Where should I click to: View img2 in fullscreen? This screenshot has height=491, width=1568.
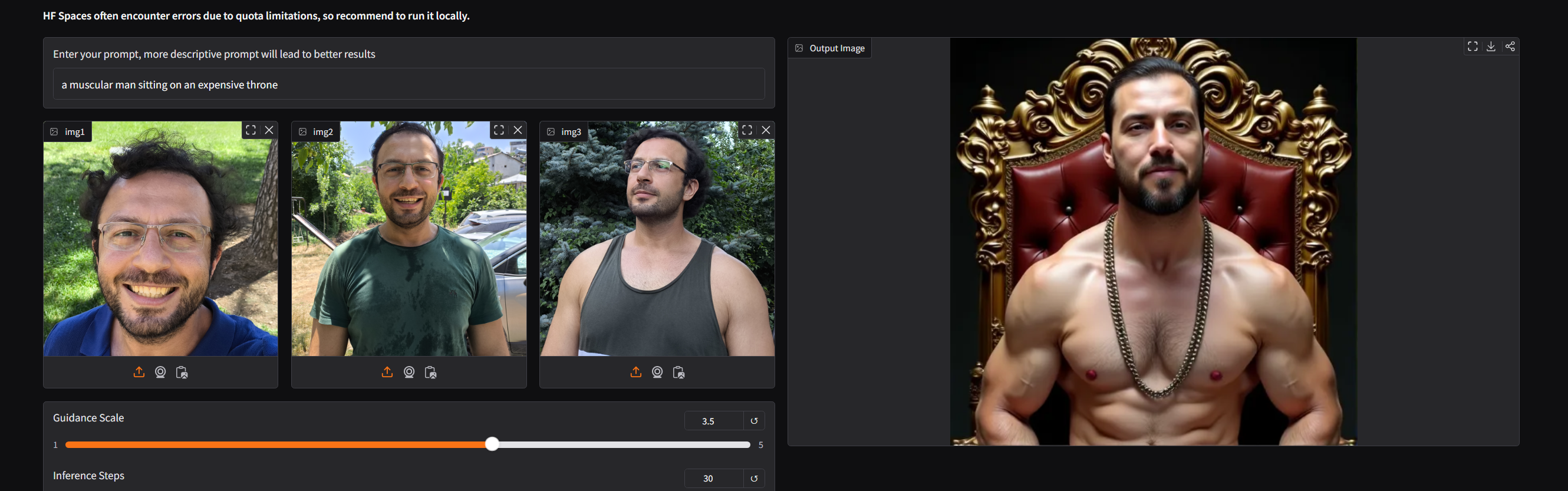tap(499, 130)
